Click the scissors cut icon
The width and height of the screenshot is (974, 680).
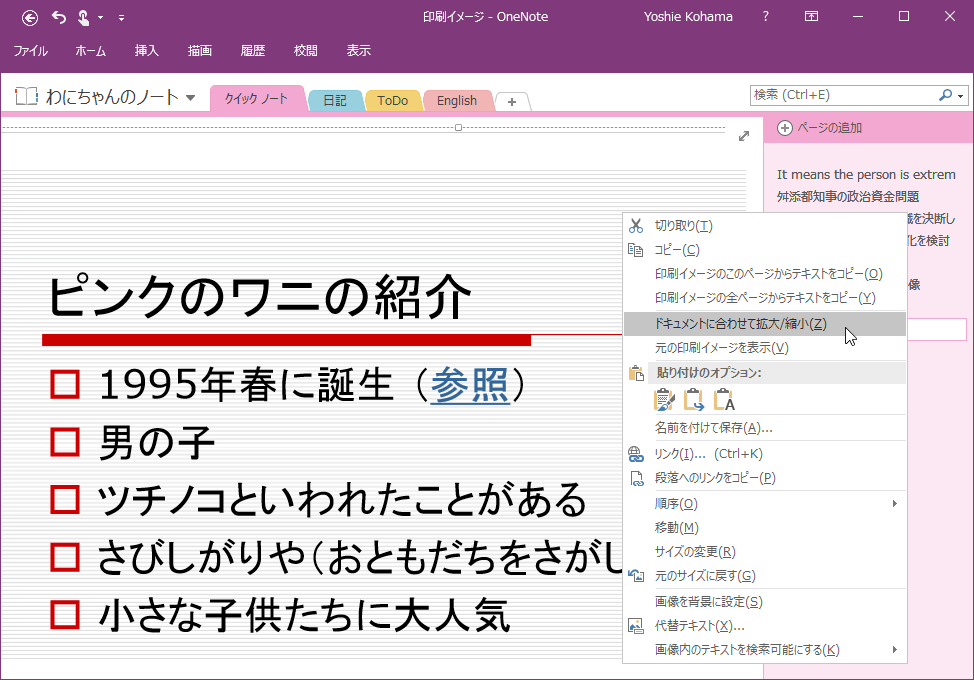[635, 225]
